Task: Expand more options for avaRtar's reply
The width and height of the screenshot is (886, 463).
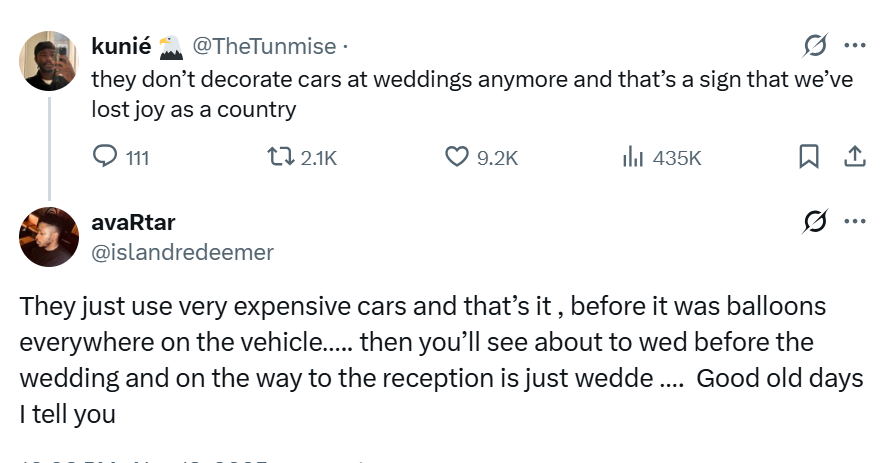Action: coord(855,222)
